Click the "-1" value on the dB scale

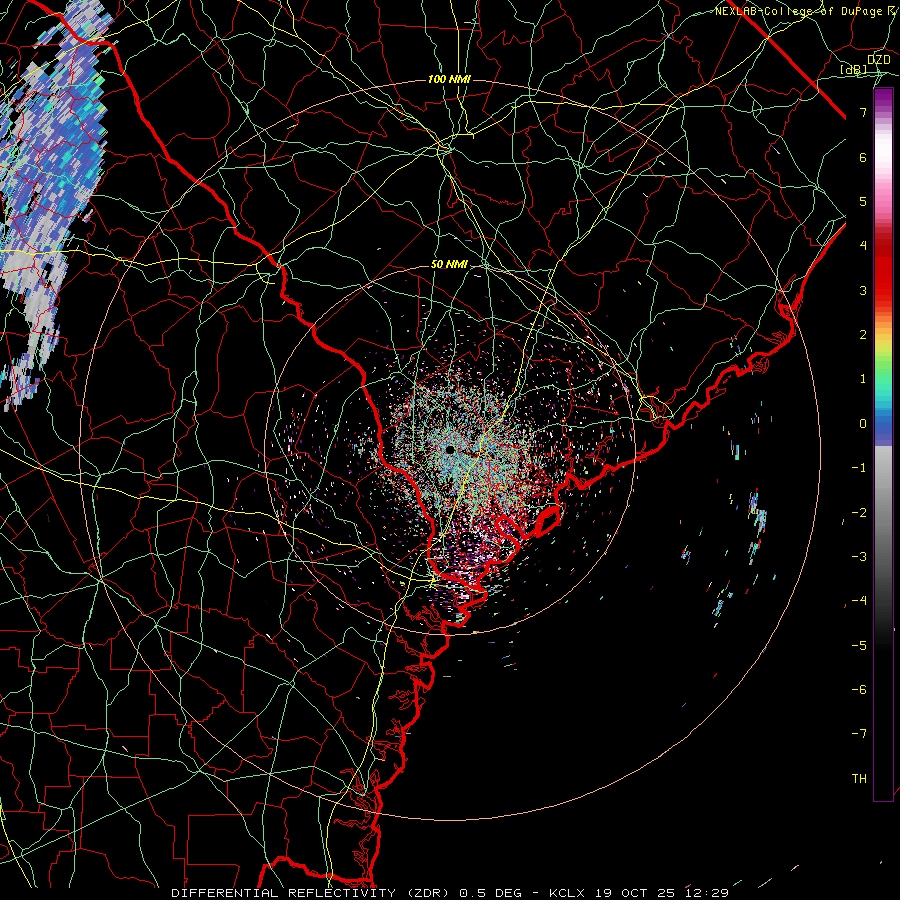[x=859, y=468]
